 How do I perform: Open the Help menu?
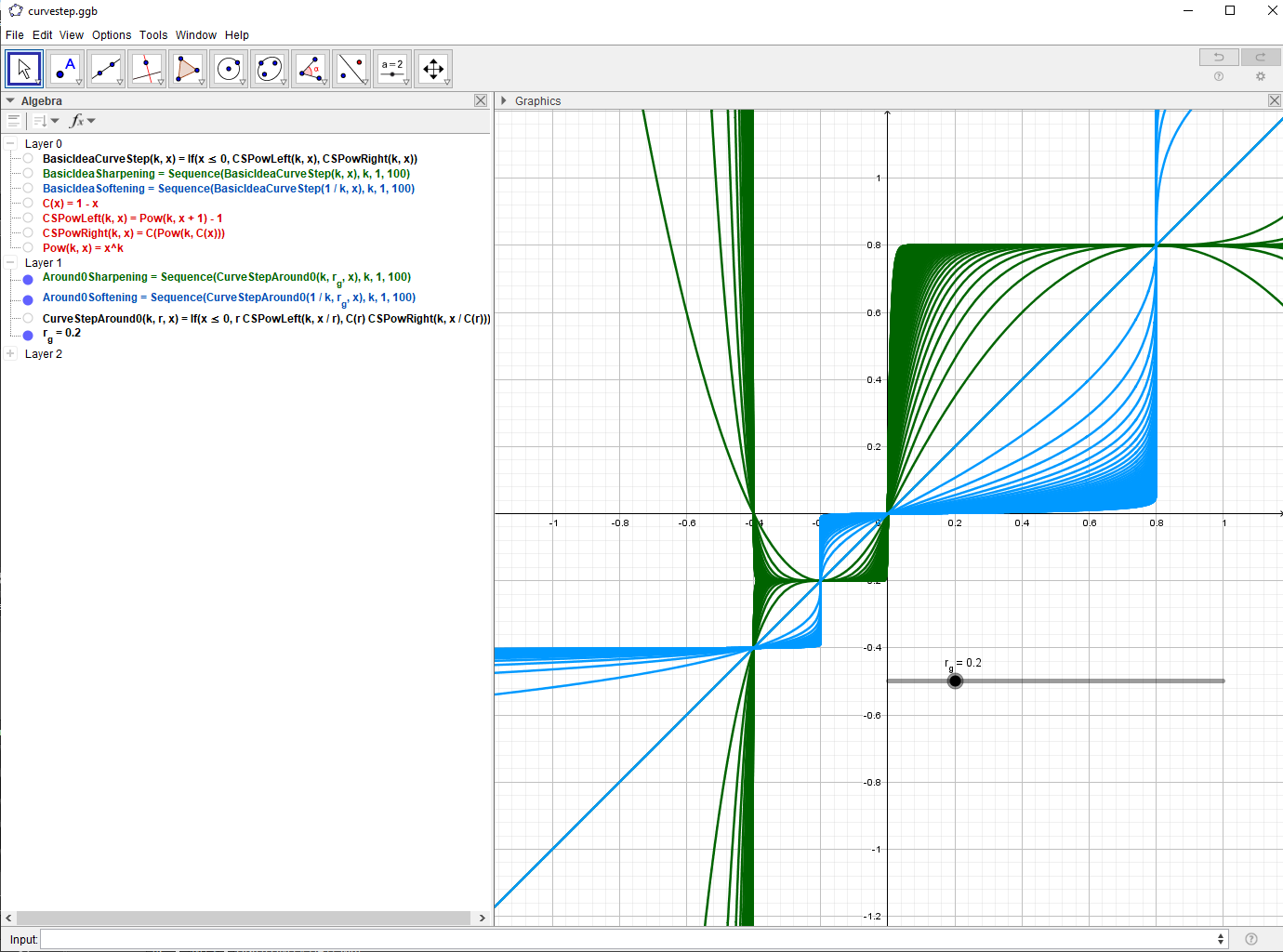click(x=237, y=35)
